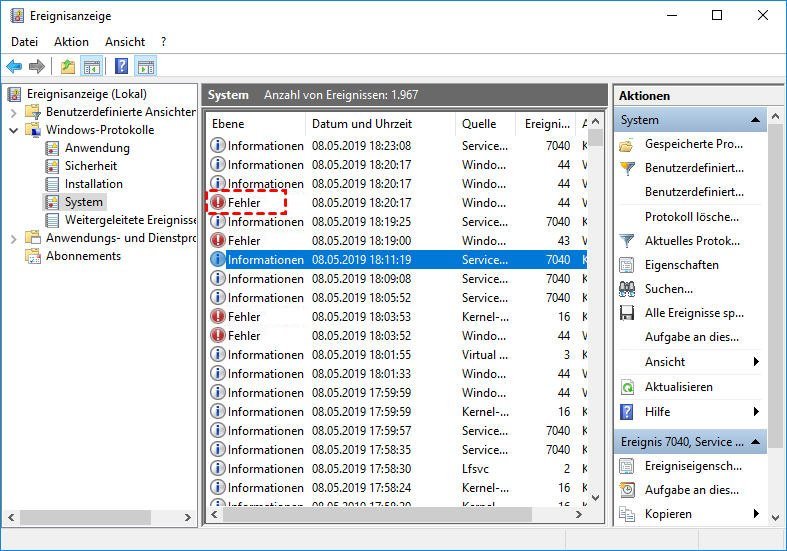Open the Datei menu
Image resolution: width=787 pixels, height=551 pixels.
pos(24,42)
